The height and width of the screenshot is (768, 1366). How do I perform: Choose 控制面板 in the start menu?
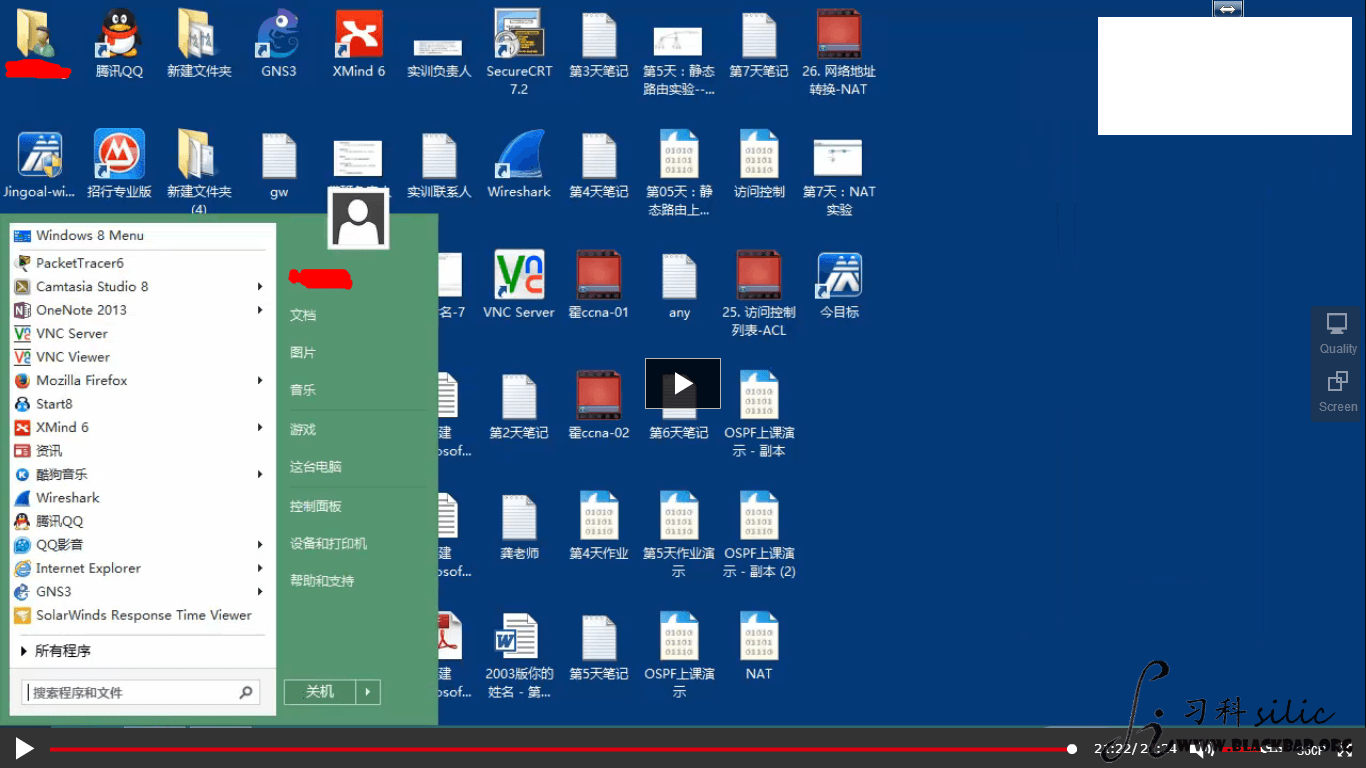(316, 506)
